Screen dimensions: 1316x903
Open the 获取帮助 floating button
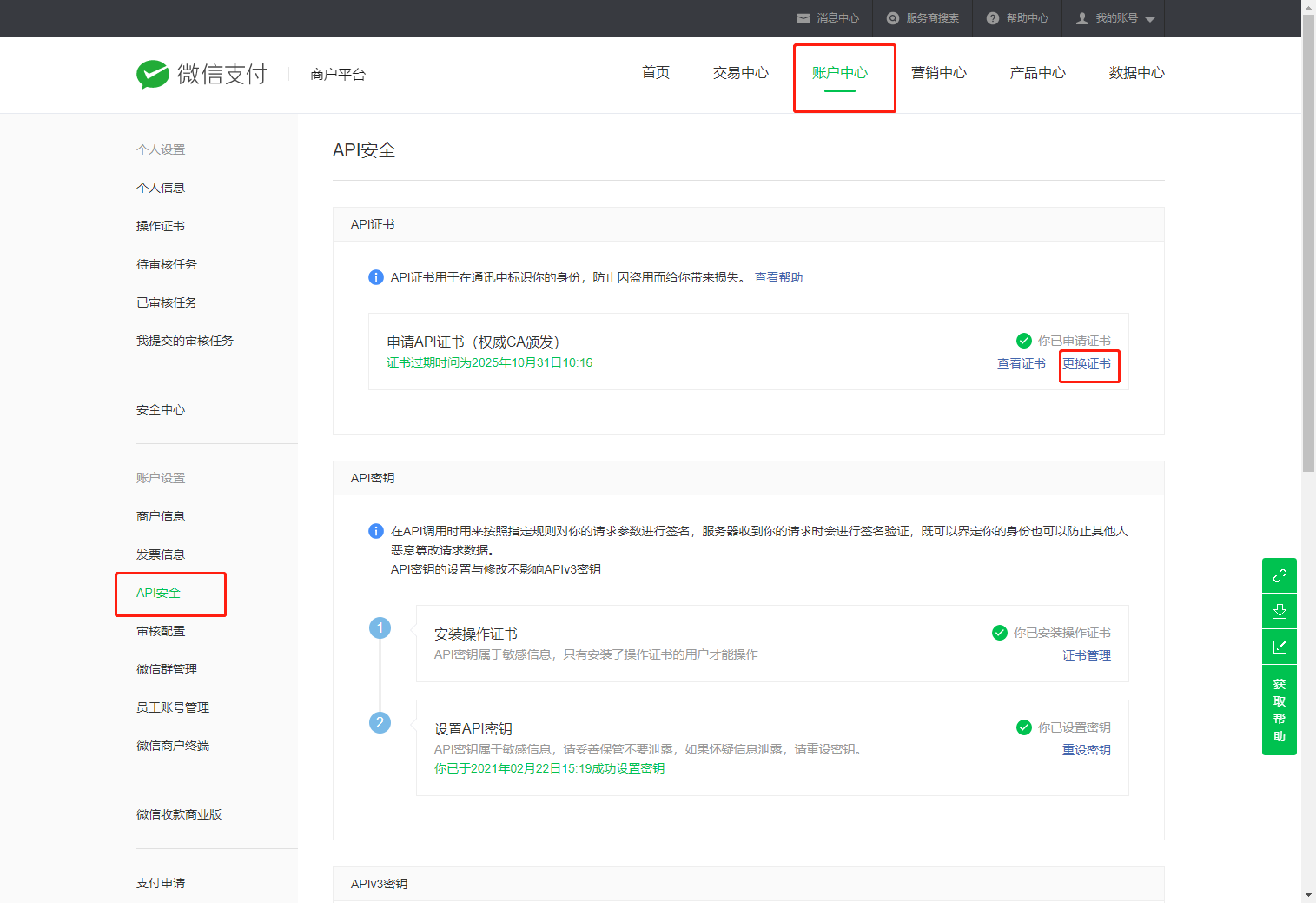pos(1280,710)
